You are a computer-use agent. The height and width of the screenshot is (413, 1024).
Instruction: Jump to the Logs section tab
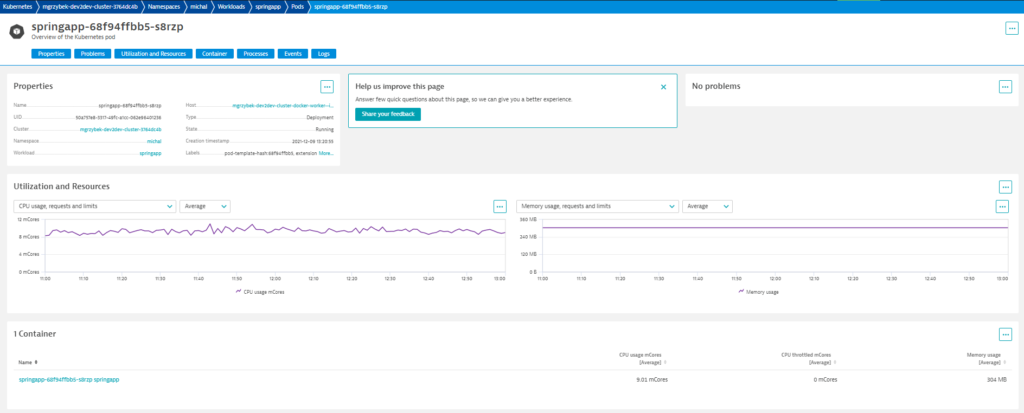(x=324, y=54)
